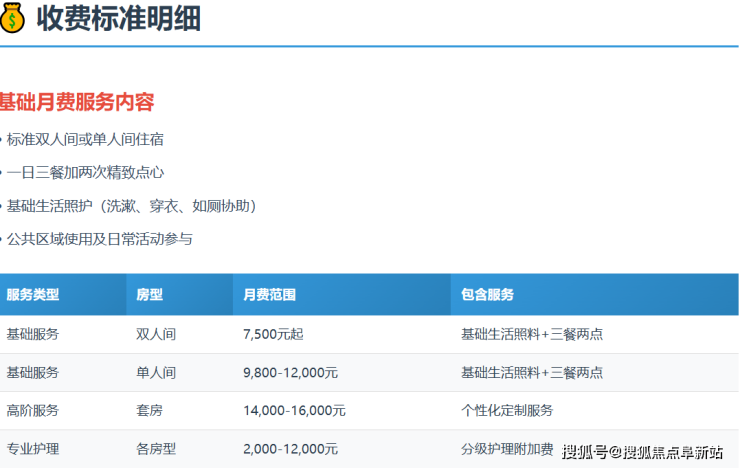Click the 包含服务 column header
The height and width of the screenshot is (468, 740).
(x=487, y=295)
